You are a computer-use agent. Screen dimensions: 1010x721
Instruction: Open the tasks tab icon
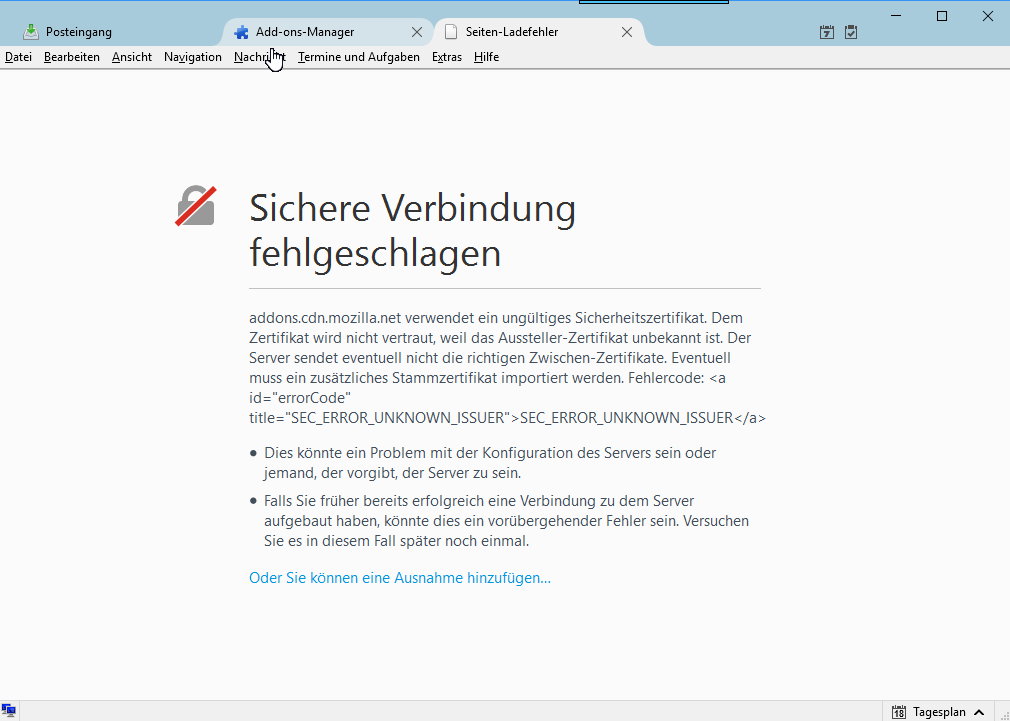coord(851,32)
